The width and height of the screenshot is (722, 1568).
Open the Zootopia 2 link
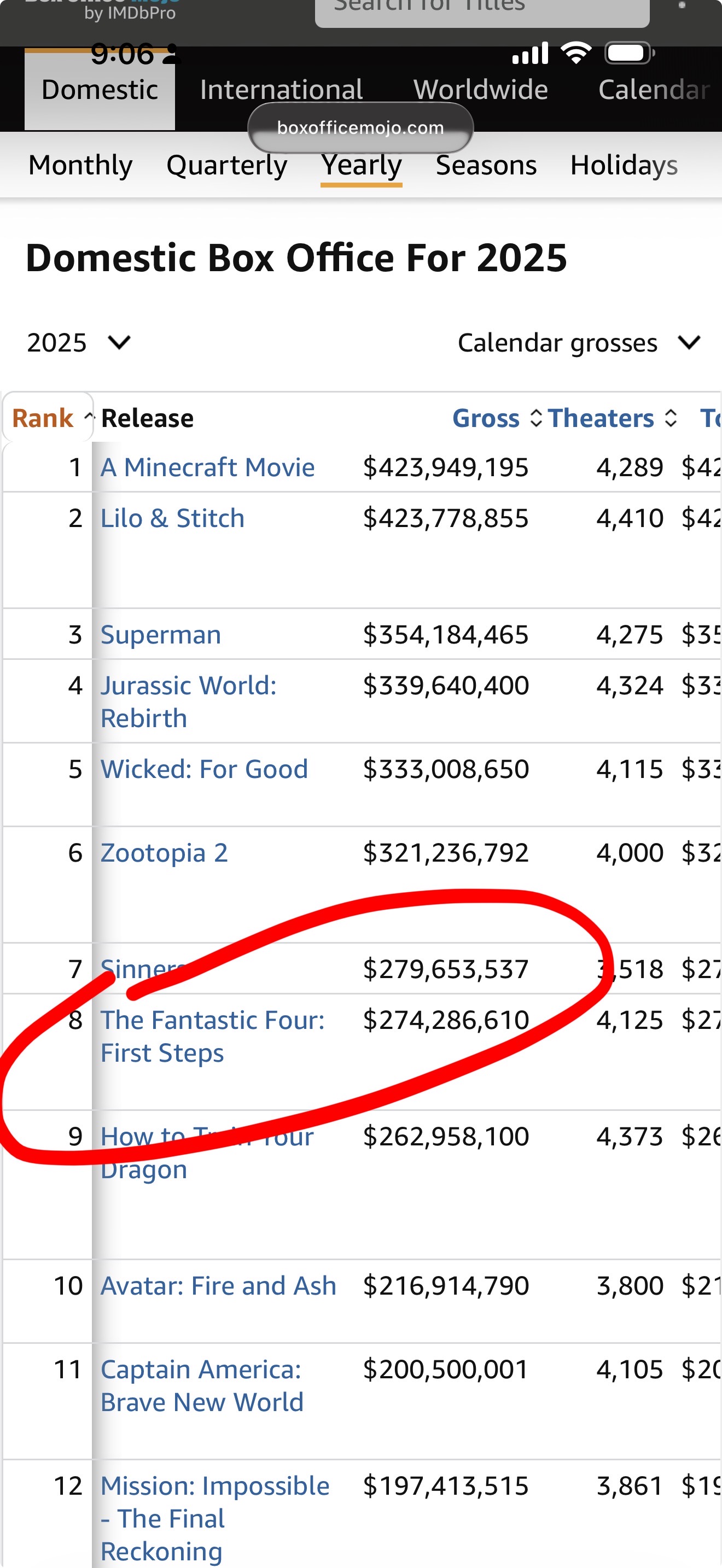click(165, 853)
